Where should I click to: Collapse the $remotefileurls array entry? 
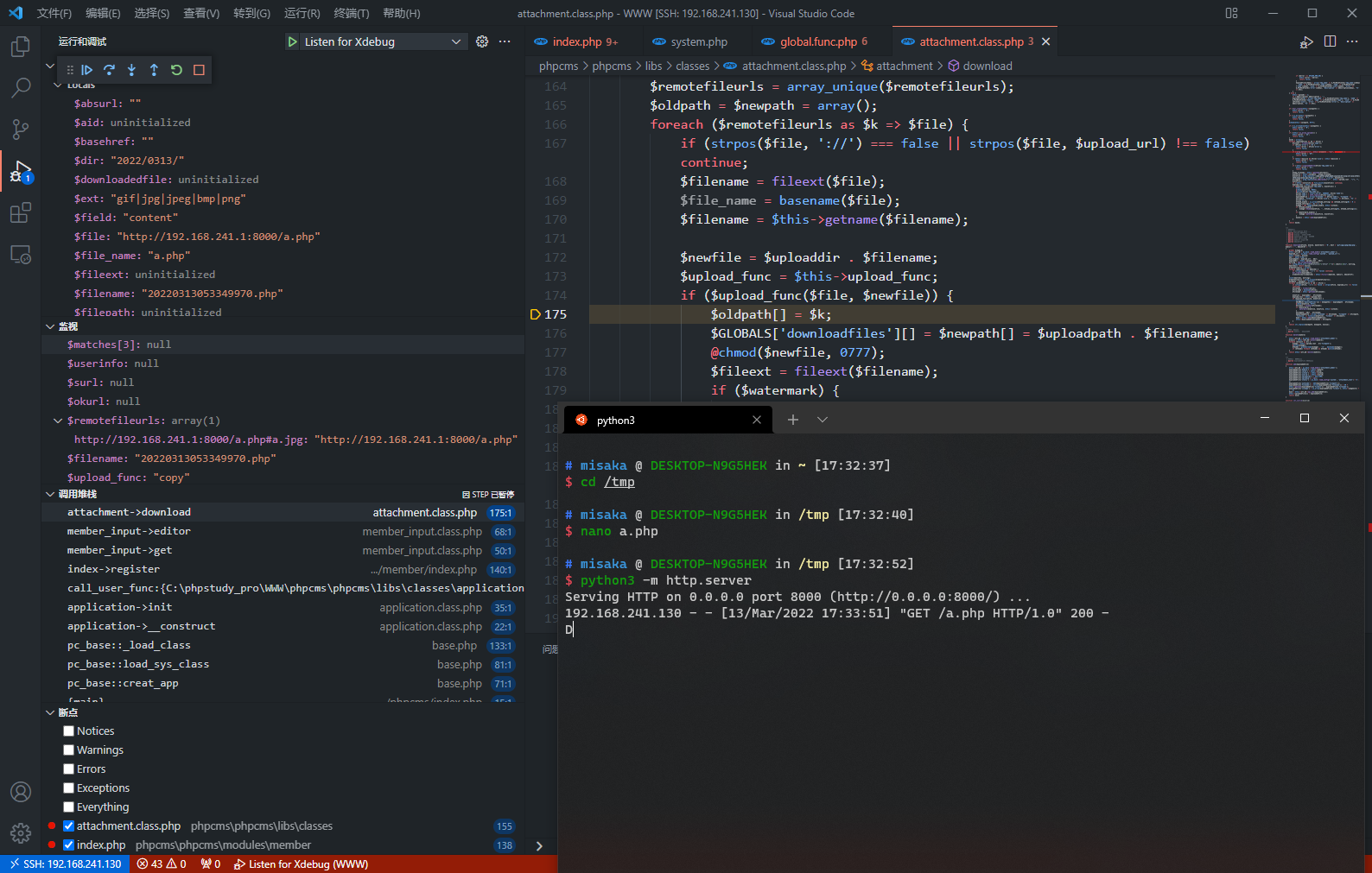point(58,421)
